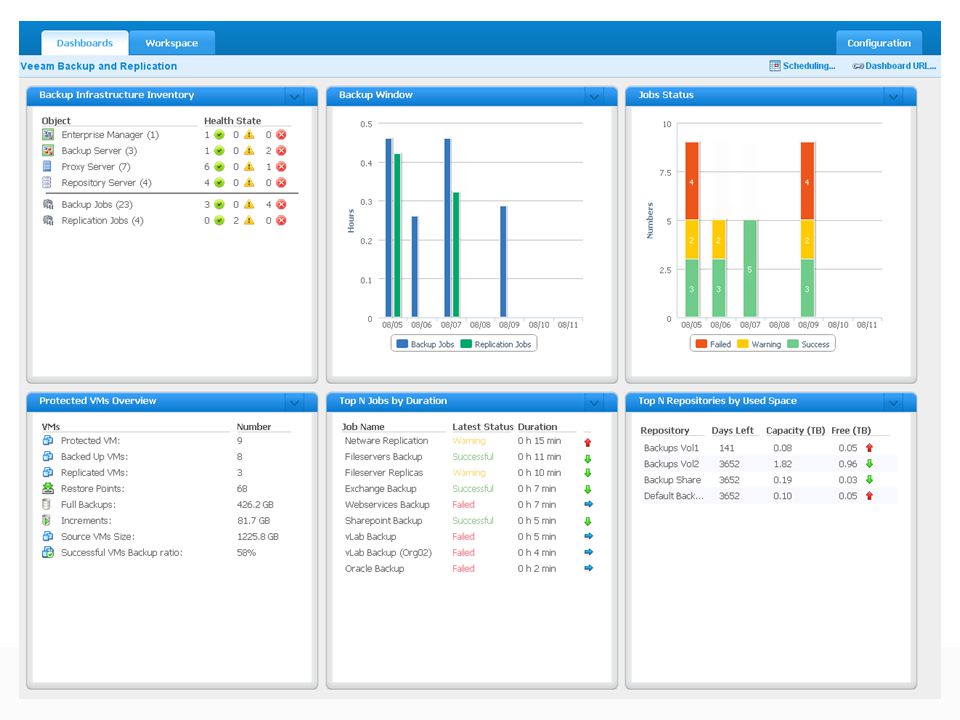Open the Backup Window widget dropdown

594,96
